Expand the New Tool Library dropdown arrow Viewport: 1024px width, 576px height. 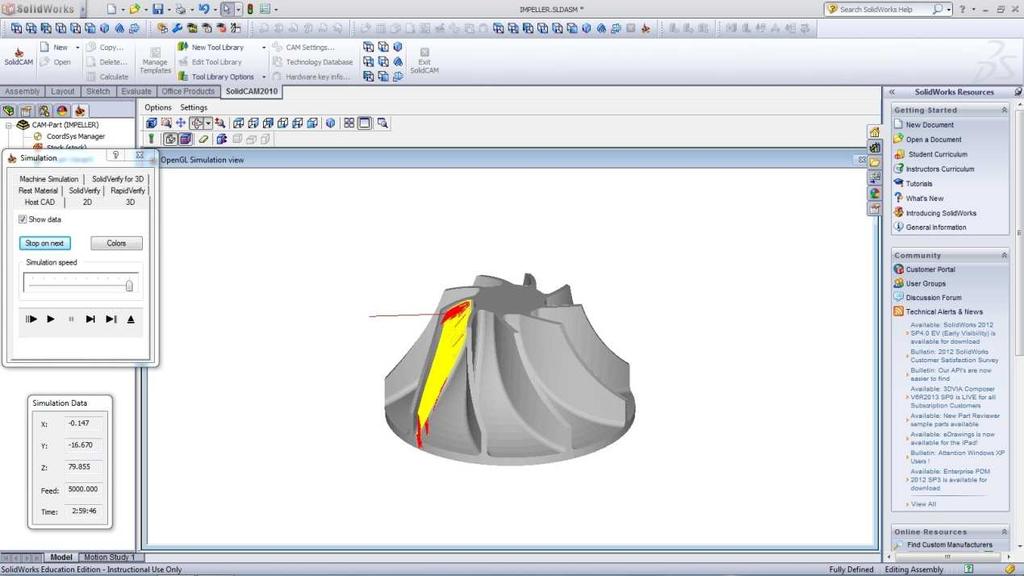click(x=264, y=48)
